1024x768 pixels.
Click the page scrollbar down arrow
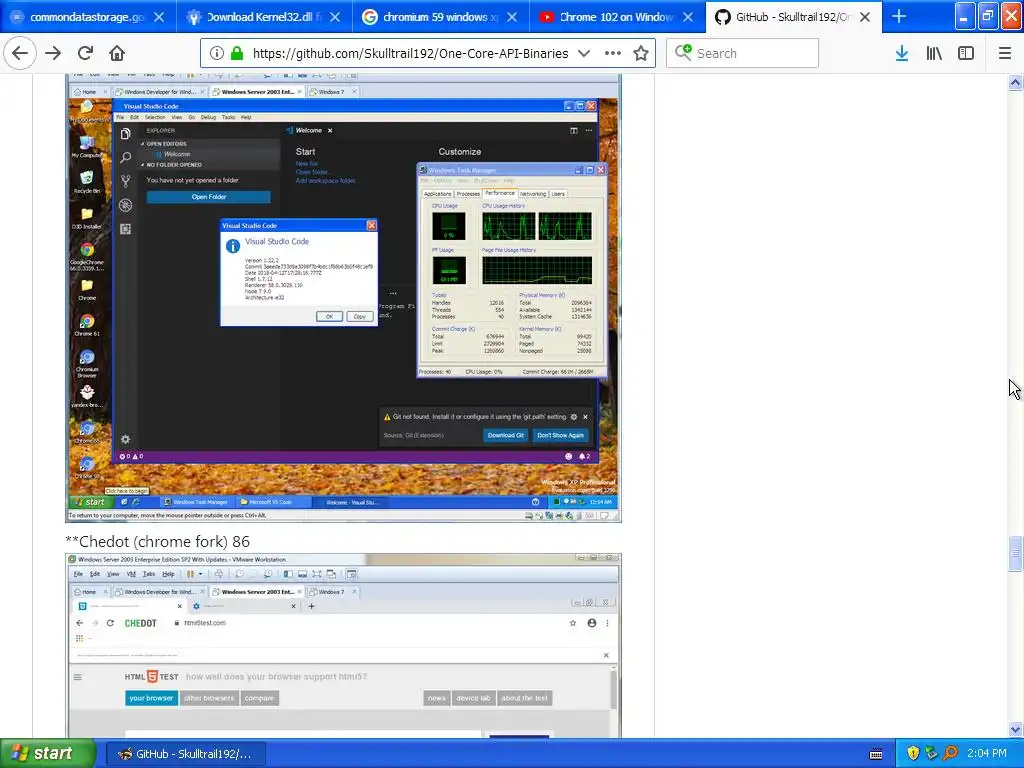[1016, 729]
